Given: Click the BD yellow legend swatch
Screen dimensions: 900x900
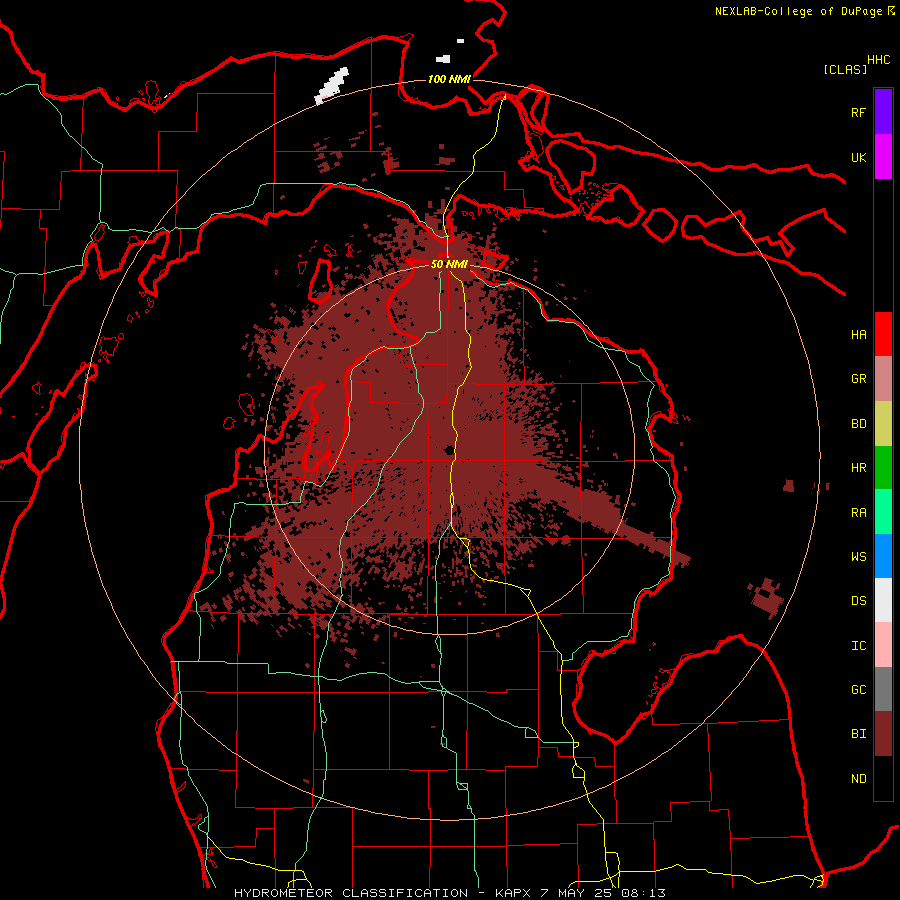Looking at the screenshot, I should tap(883, 424).
